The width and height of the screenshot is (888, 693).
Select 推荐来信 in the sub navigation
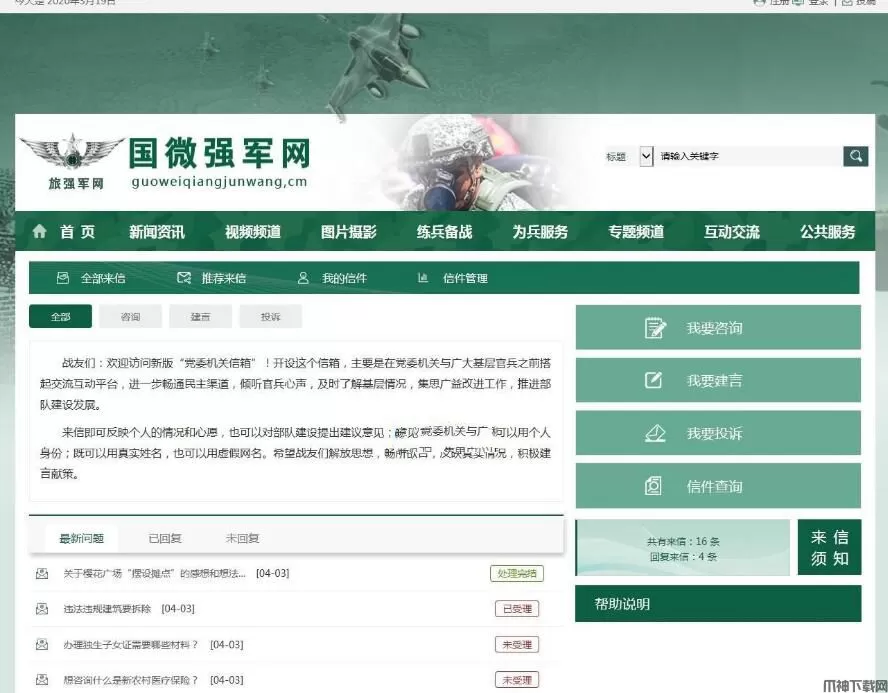[224, 278]
